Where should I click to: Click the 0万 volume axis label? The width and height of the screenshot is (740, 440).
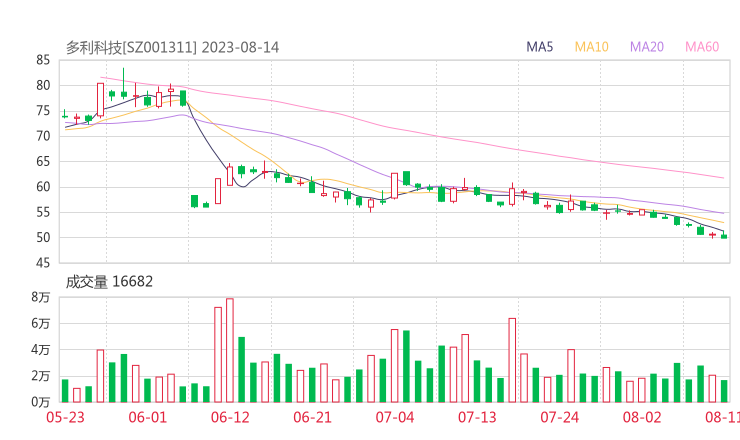41,402
